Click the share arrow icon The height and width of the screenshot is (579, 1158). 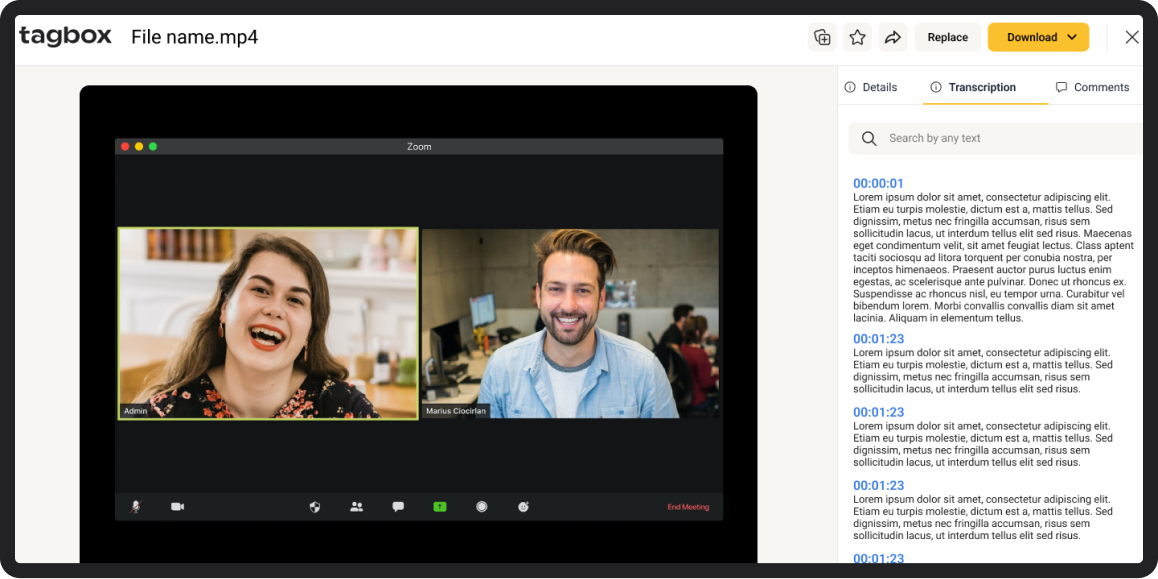[892, 38]
